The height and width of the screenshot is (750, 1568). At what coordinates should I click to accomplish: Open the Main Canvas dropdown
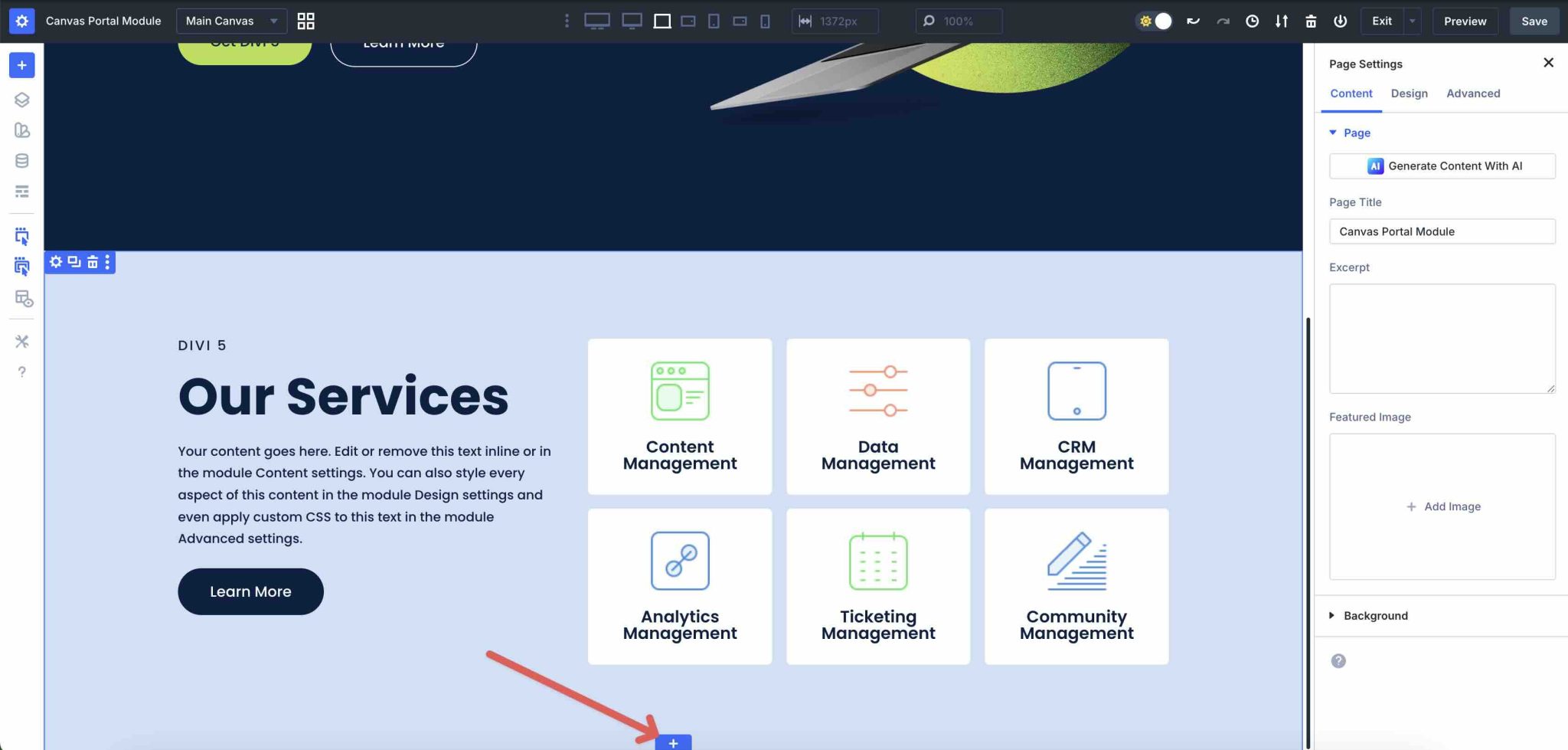pos(231,21)
